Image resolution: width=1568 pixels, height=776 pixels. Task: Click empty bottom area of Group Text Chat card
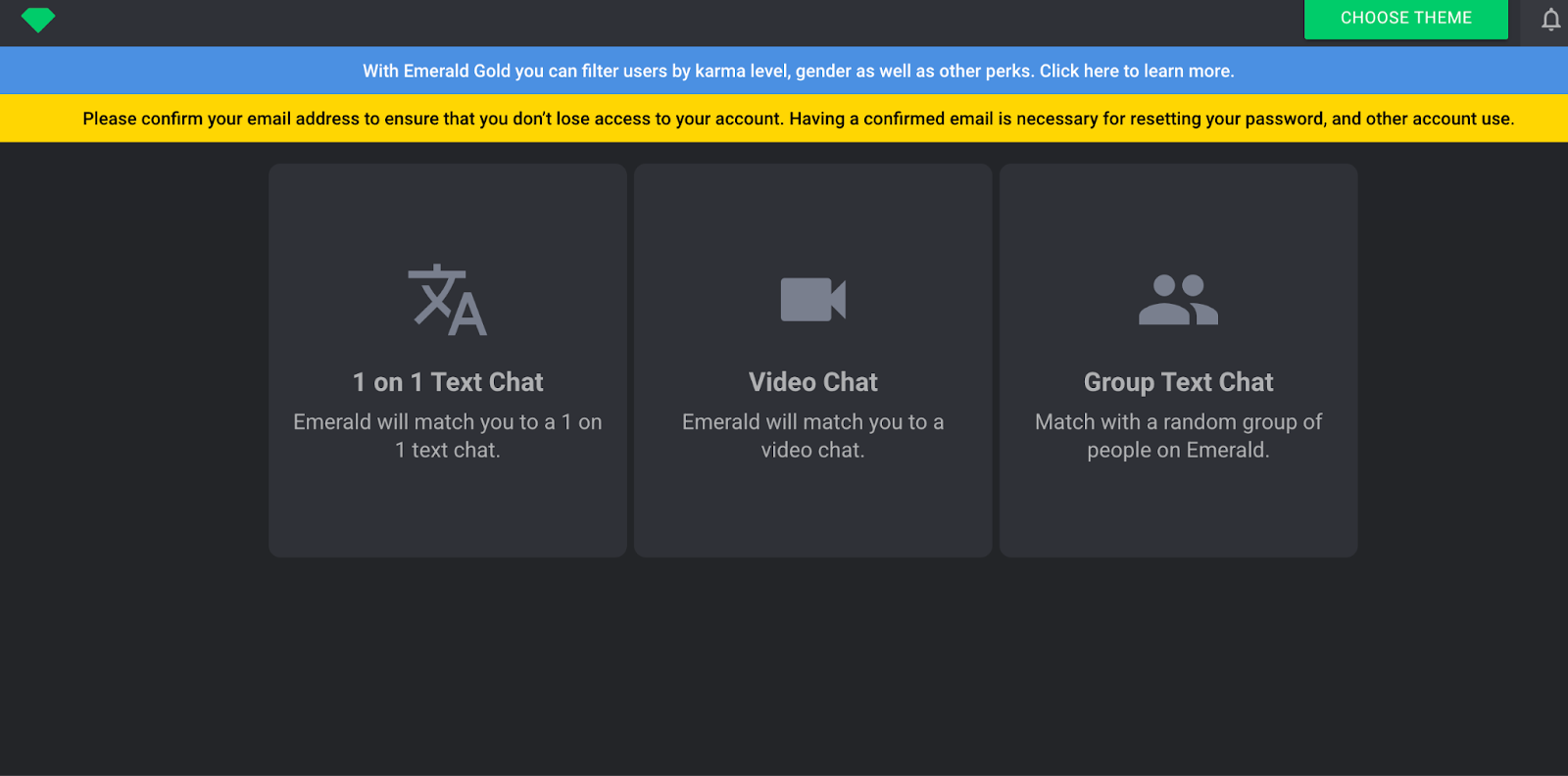coord(1178,514)
